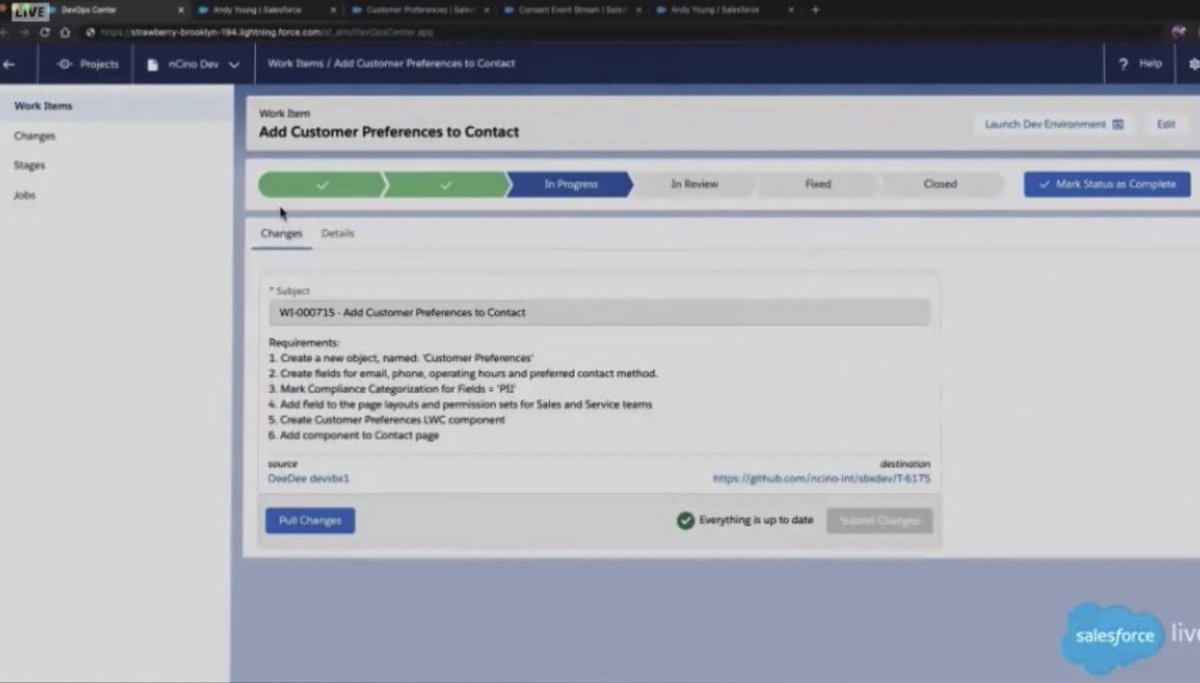
Task: Click the In Progress status step
Action: tap(570, 184)
